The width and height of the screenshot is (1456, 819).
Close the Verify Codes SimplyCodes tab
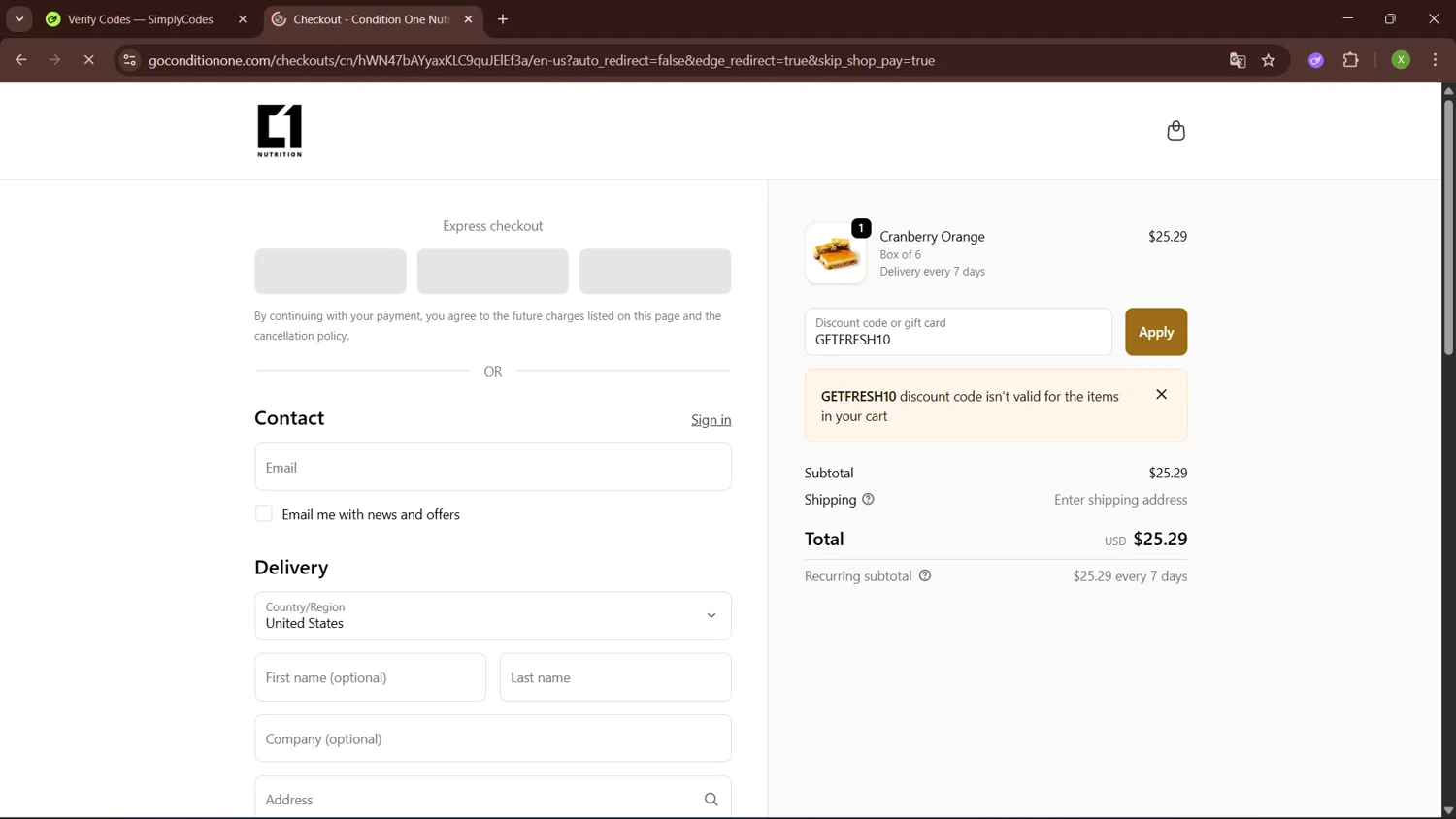pyautogui.click(x=243, y=19)
